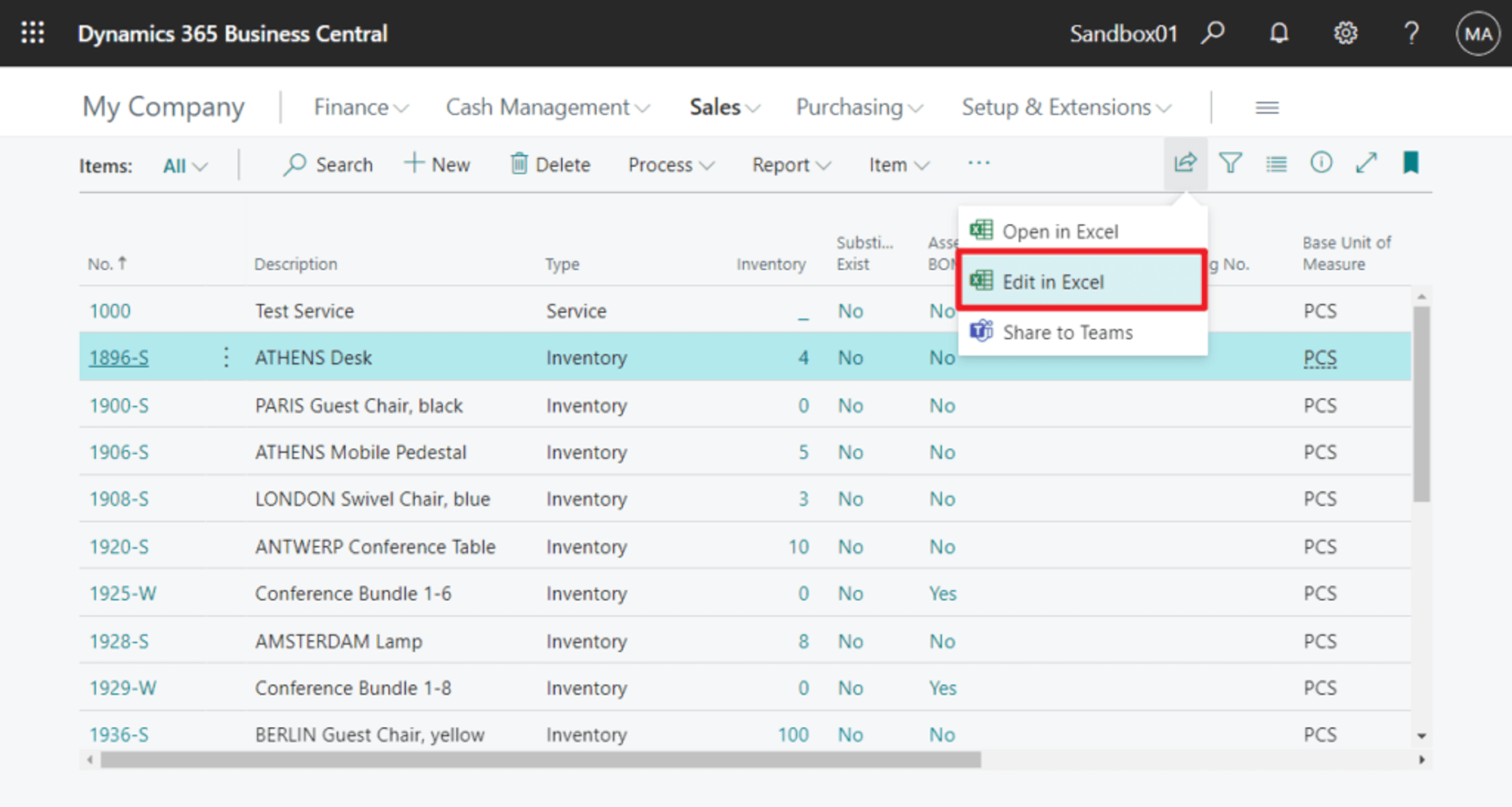Click the help question mark icon
This screenshot has height=807, width=1512.
(1411, 33)
